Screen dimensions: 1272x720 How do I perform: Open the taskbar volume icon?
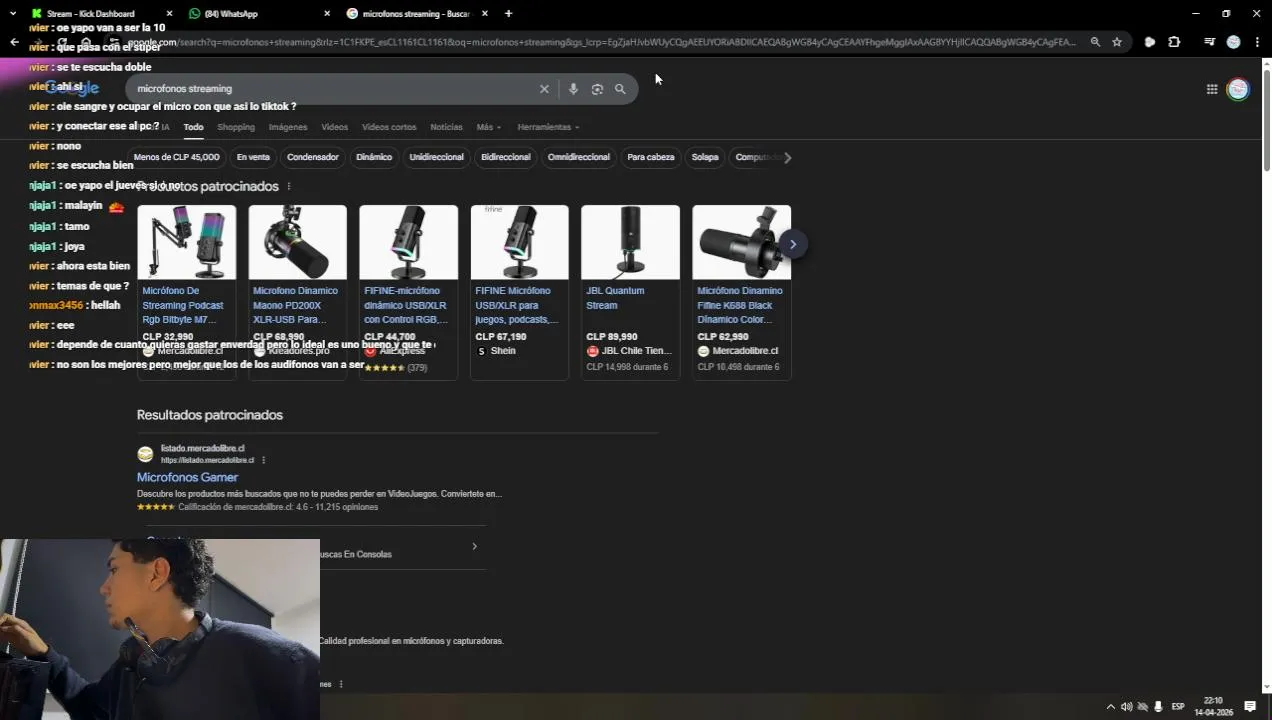[x=1126, y=707]
